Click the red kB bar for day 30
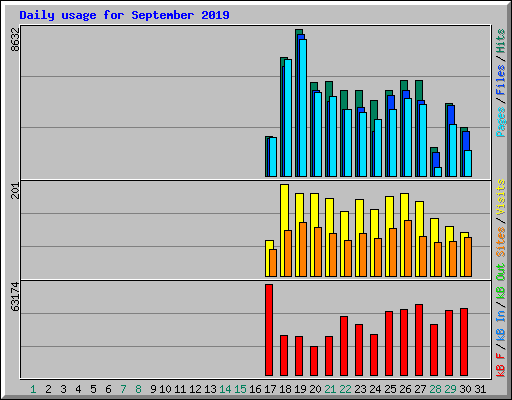512x400 pixels. click(464, 342)
